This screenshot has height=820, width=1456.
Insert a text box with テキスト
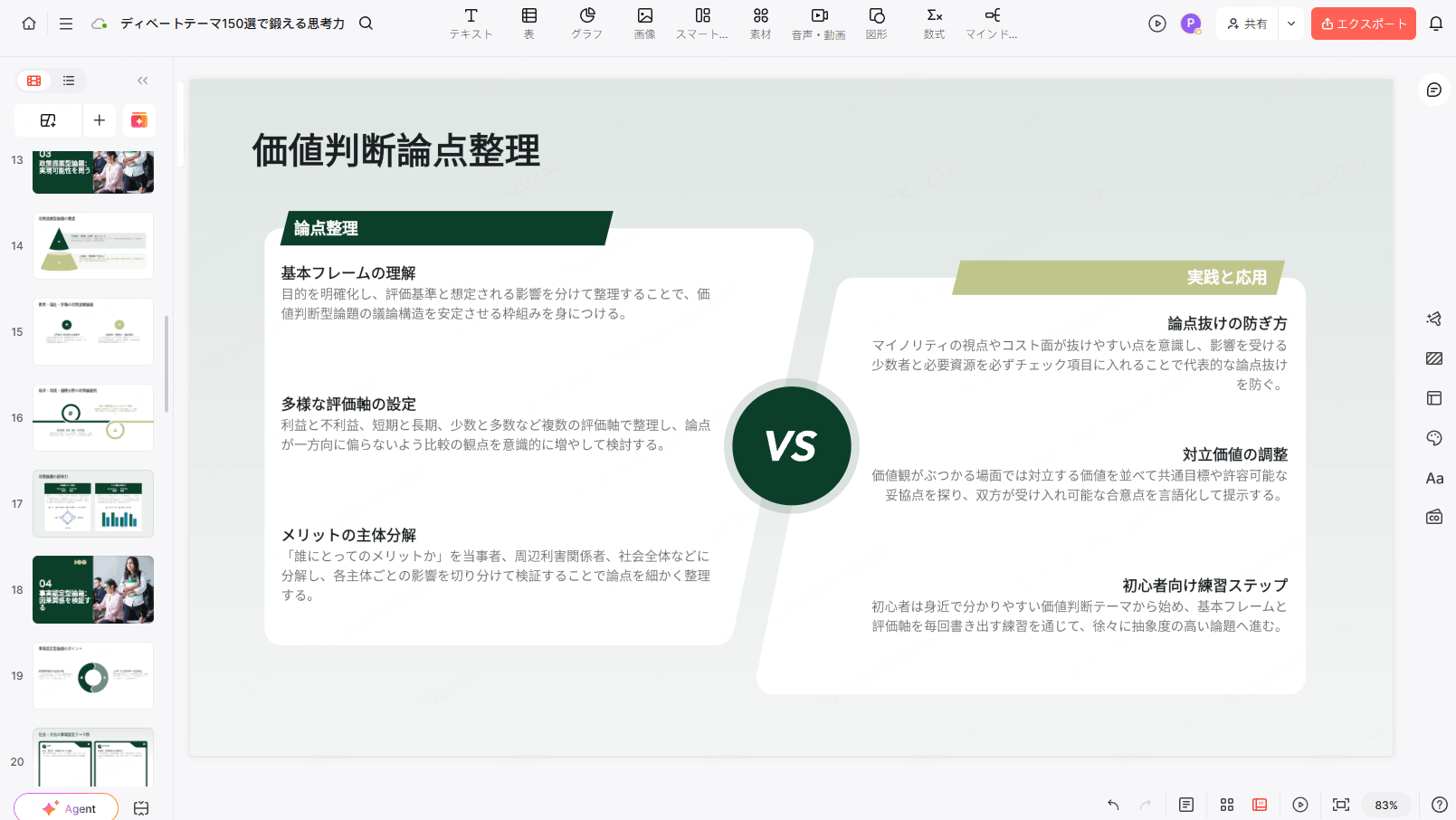471,24
